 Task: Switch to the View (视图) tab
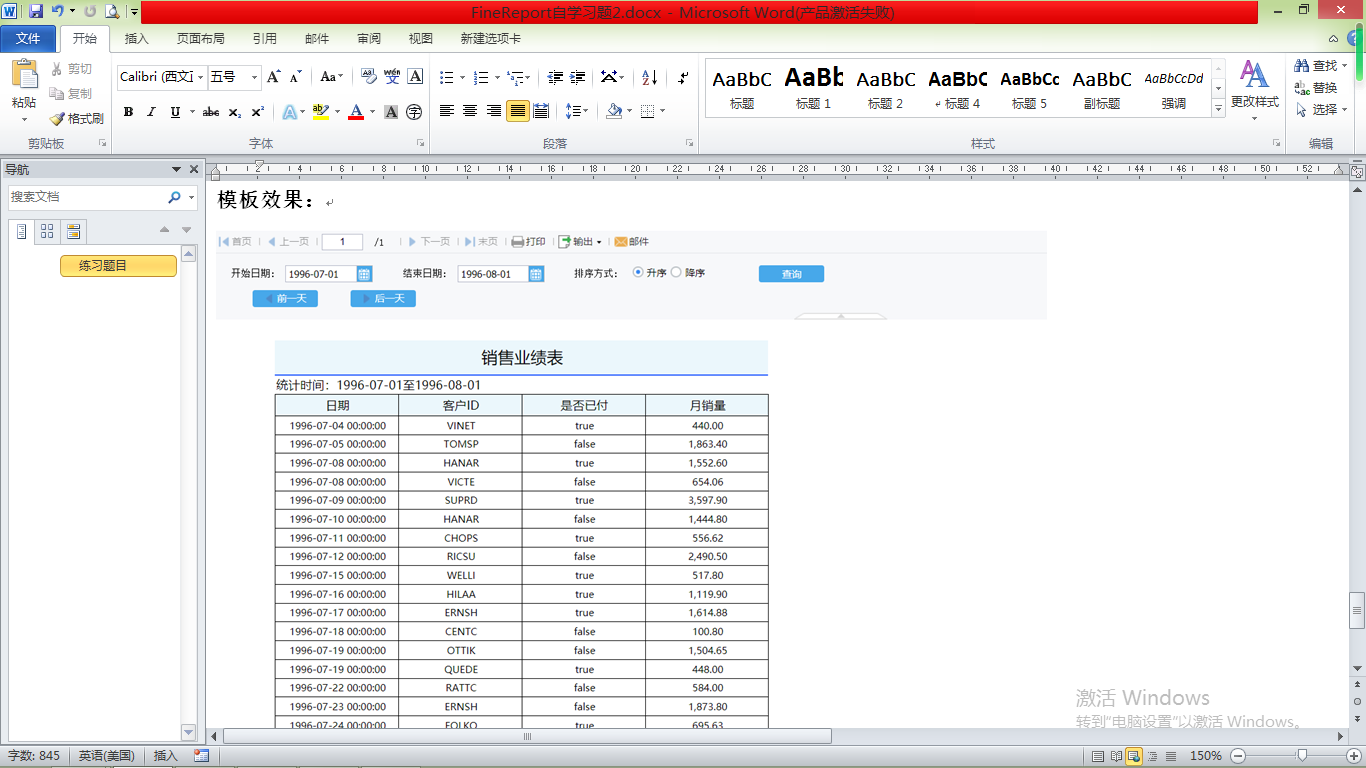click(x=420, y=39)
